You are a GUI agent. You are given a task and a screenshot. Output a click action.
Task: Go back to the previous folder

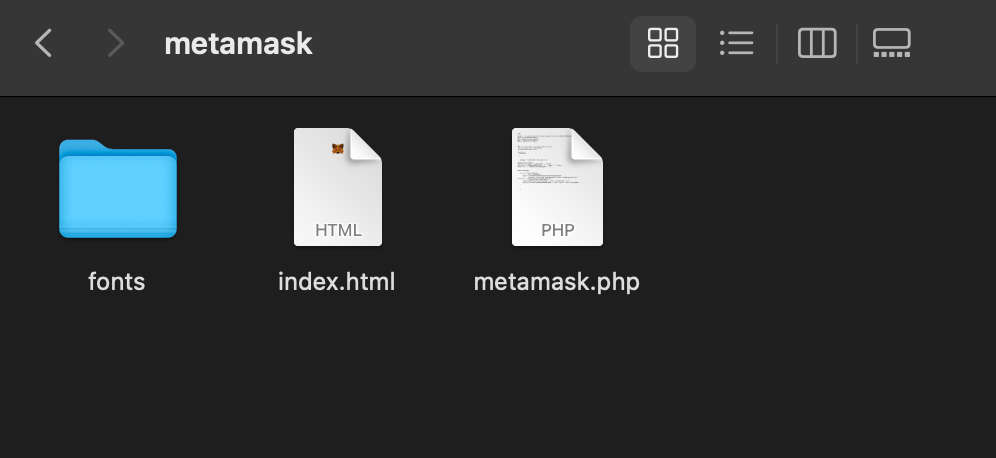[43, 43]
